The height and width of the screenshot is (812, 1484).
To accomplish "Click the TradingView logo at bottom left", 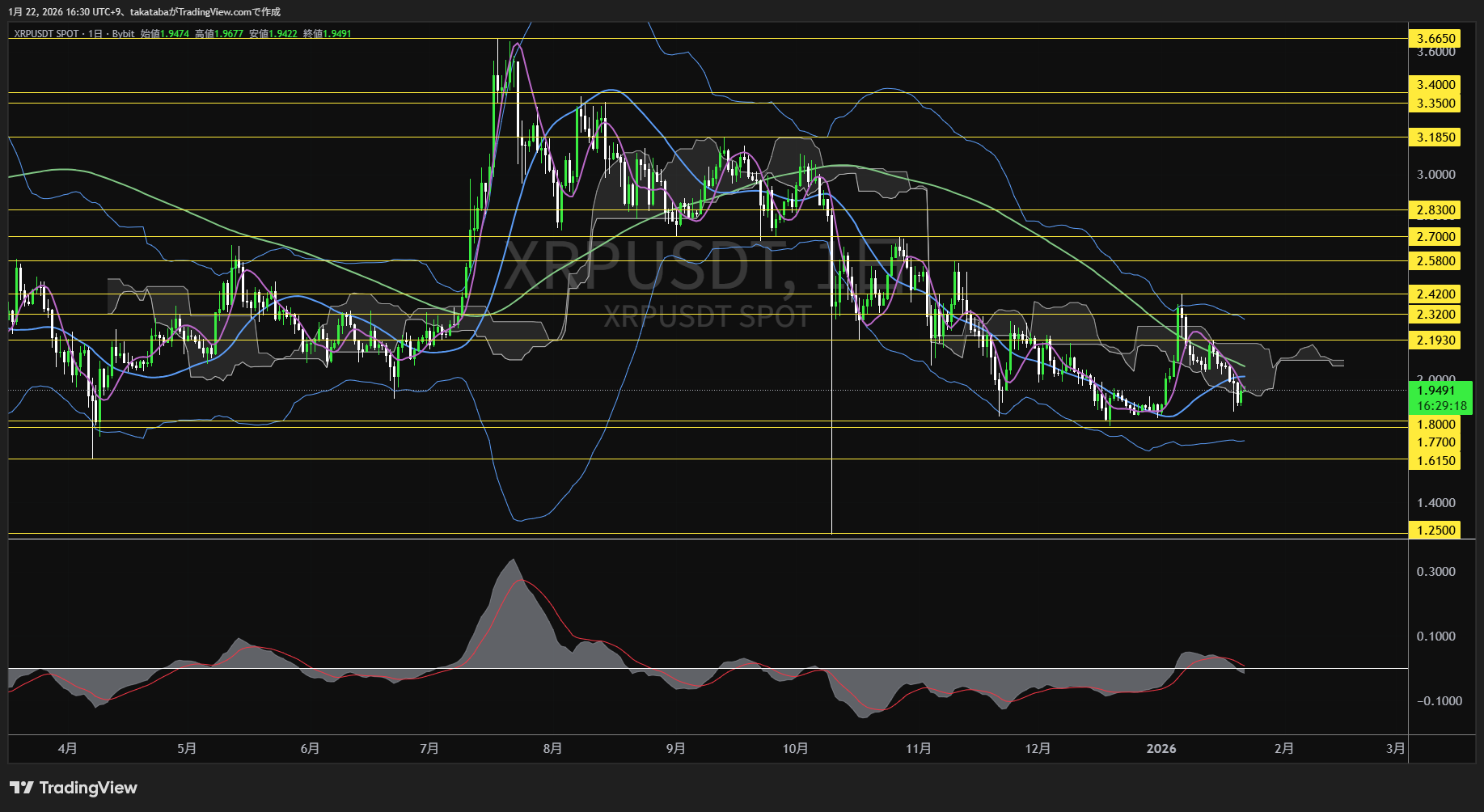I will [x=74, y=788].
